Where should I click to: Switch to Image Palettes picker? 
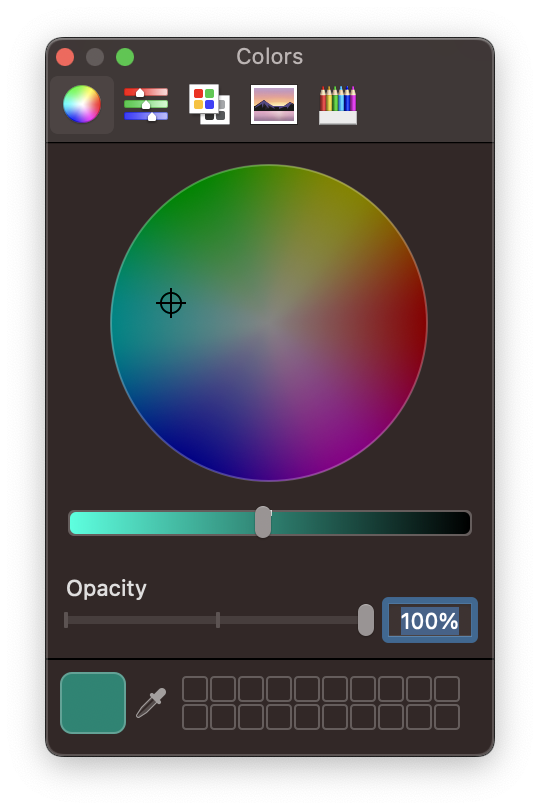274,104
